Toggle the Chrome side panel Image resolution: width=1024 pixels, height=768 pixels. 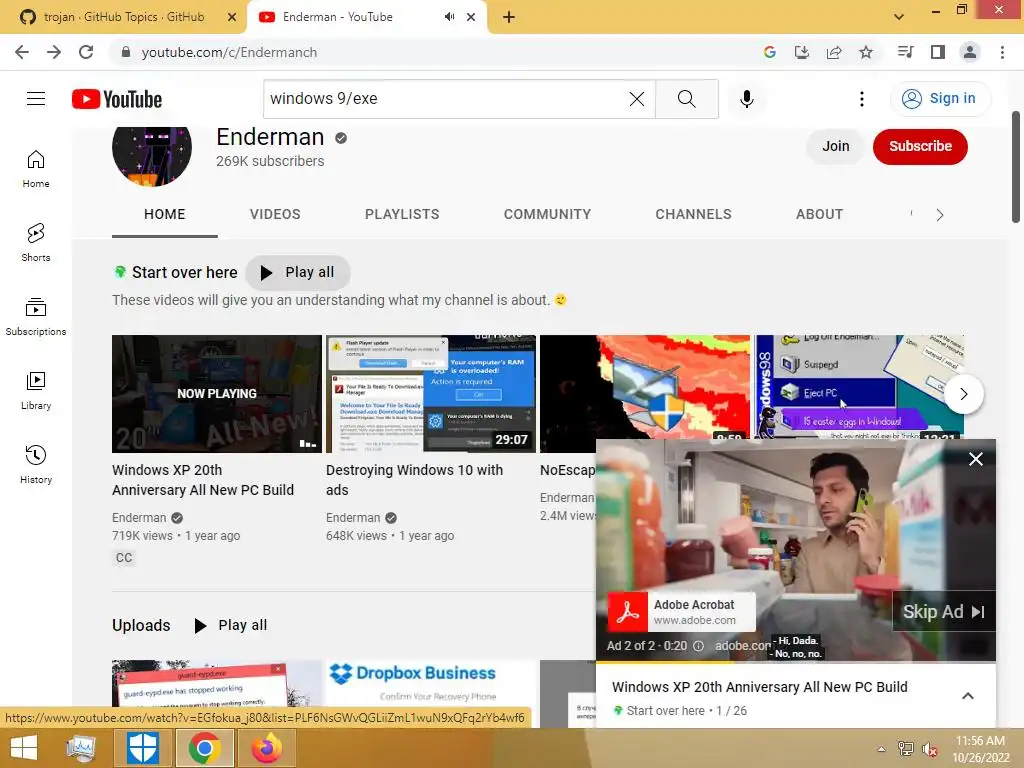(938, 52)
